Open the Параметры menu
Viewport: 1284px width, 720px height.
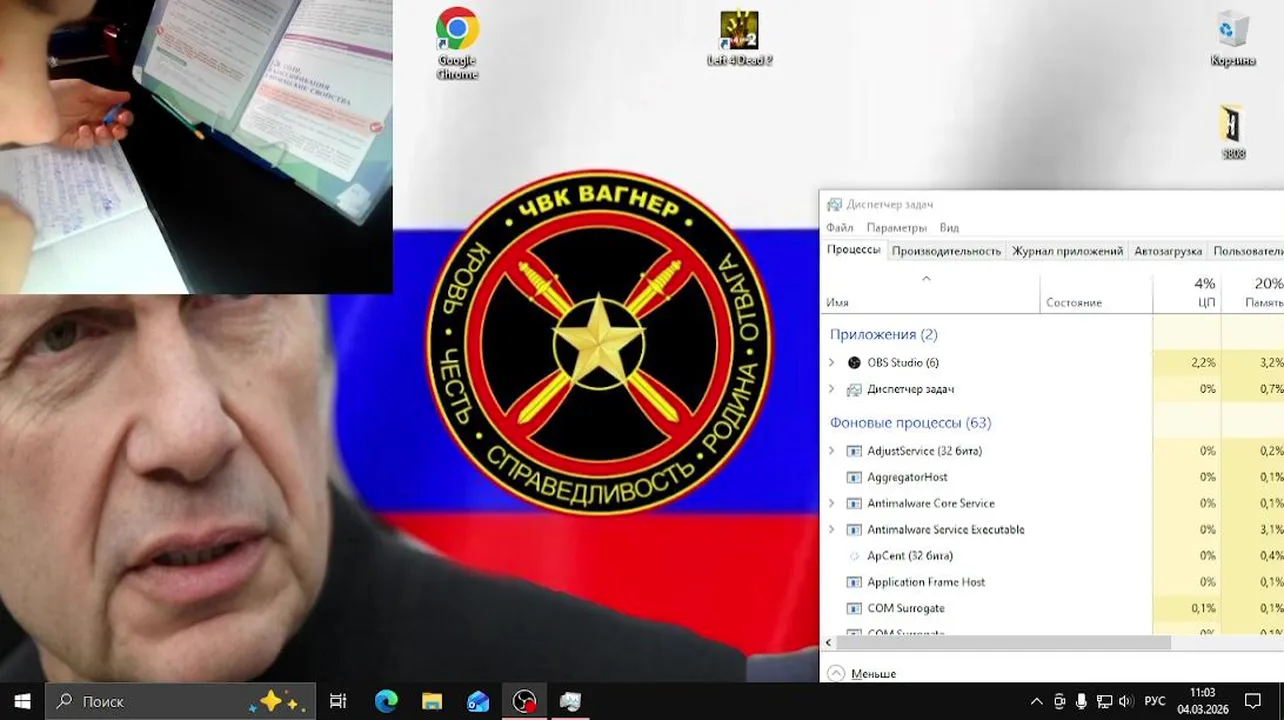click(897, 227)
